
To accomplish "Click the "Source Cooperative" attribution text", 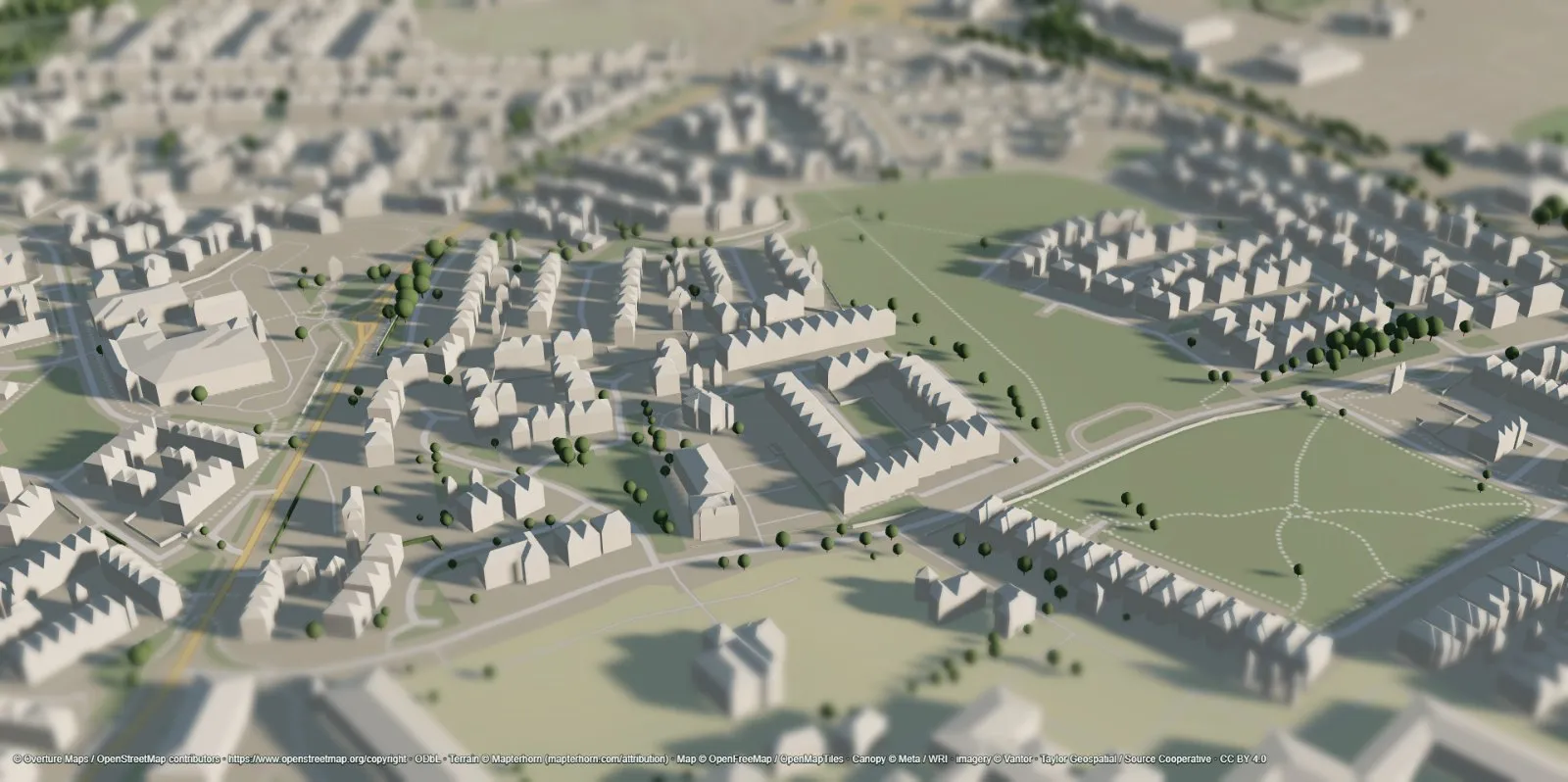I will 1169,759.
